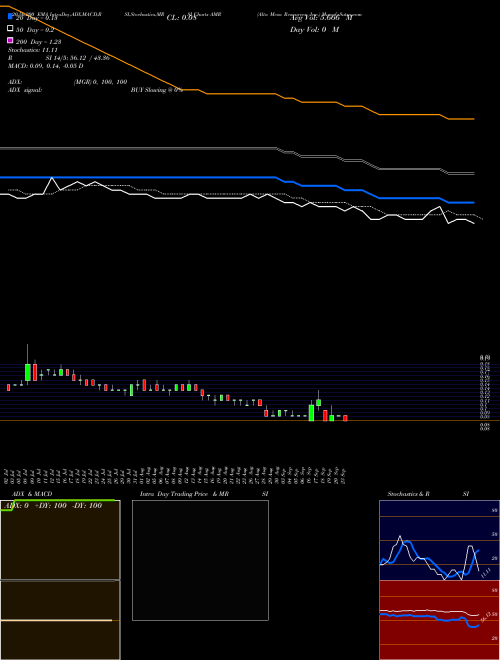Click the tall green candlestick near chart start

pyautogui.click(x=28, y=373)
